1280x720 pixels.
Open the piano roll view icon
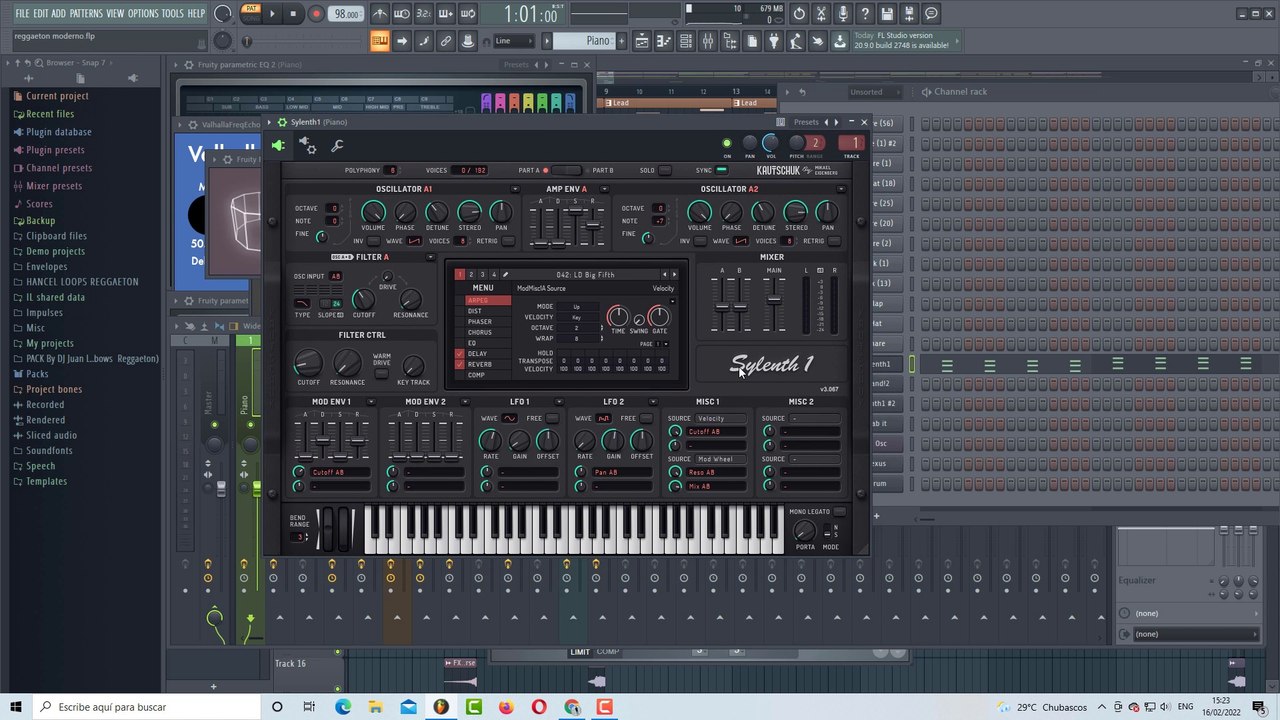point(664,41)
